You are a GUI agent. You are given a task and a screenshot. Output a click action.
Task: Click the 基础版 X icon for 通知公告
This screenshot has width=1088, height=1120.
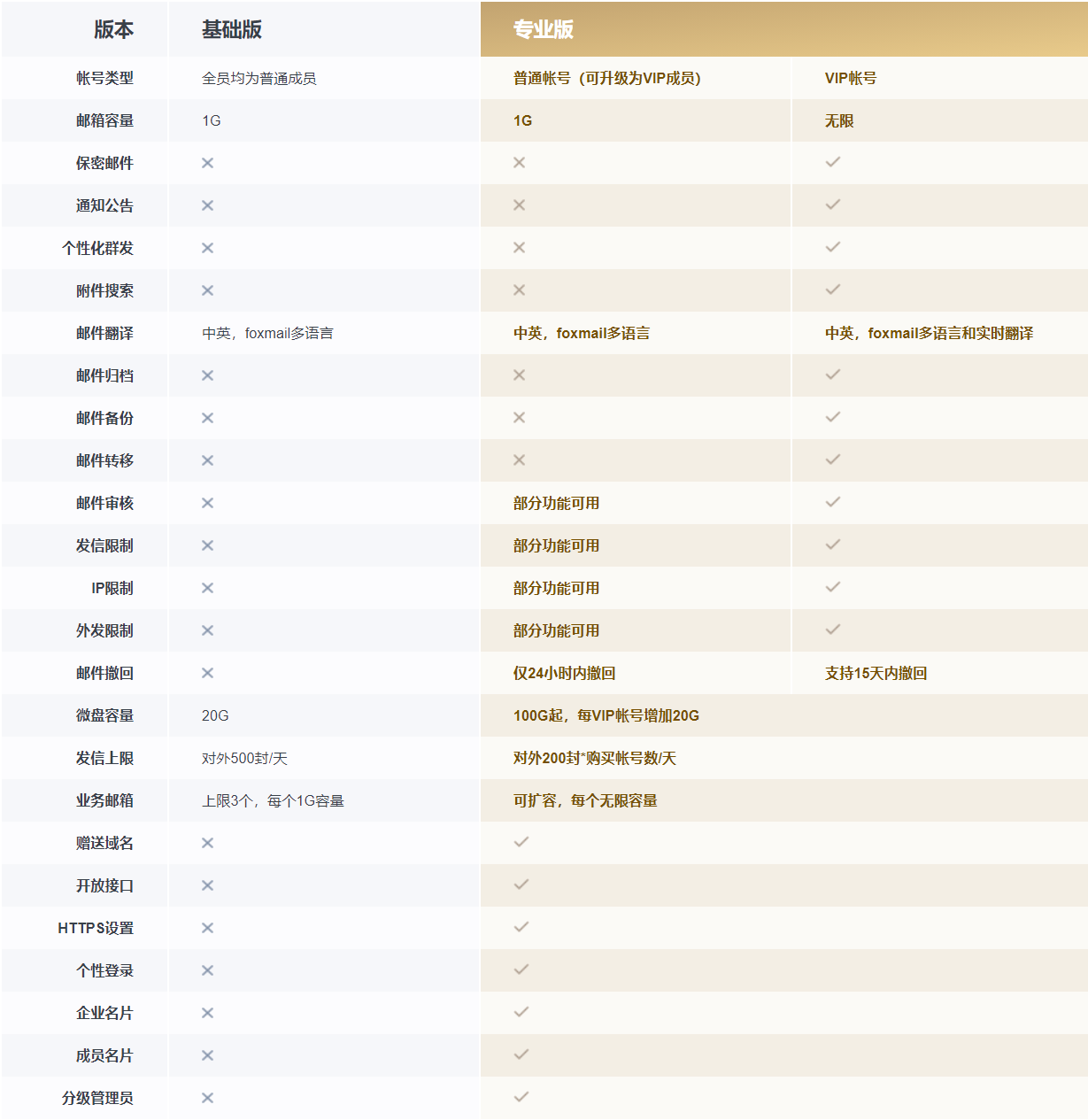[207, 205]
